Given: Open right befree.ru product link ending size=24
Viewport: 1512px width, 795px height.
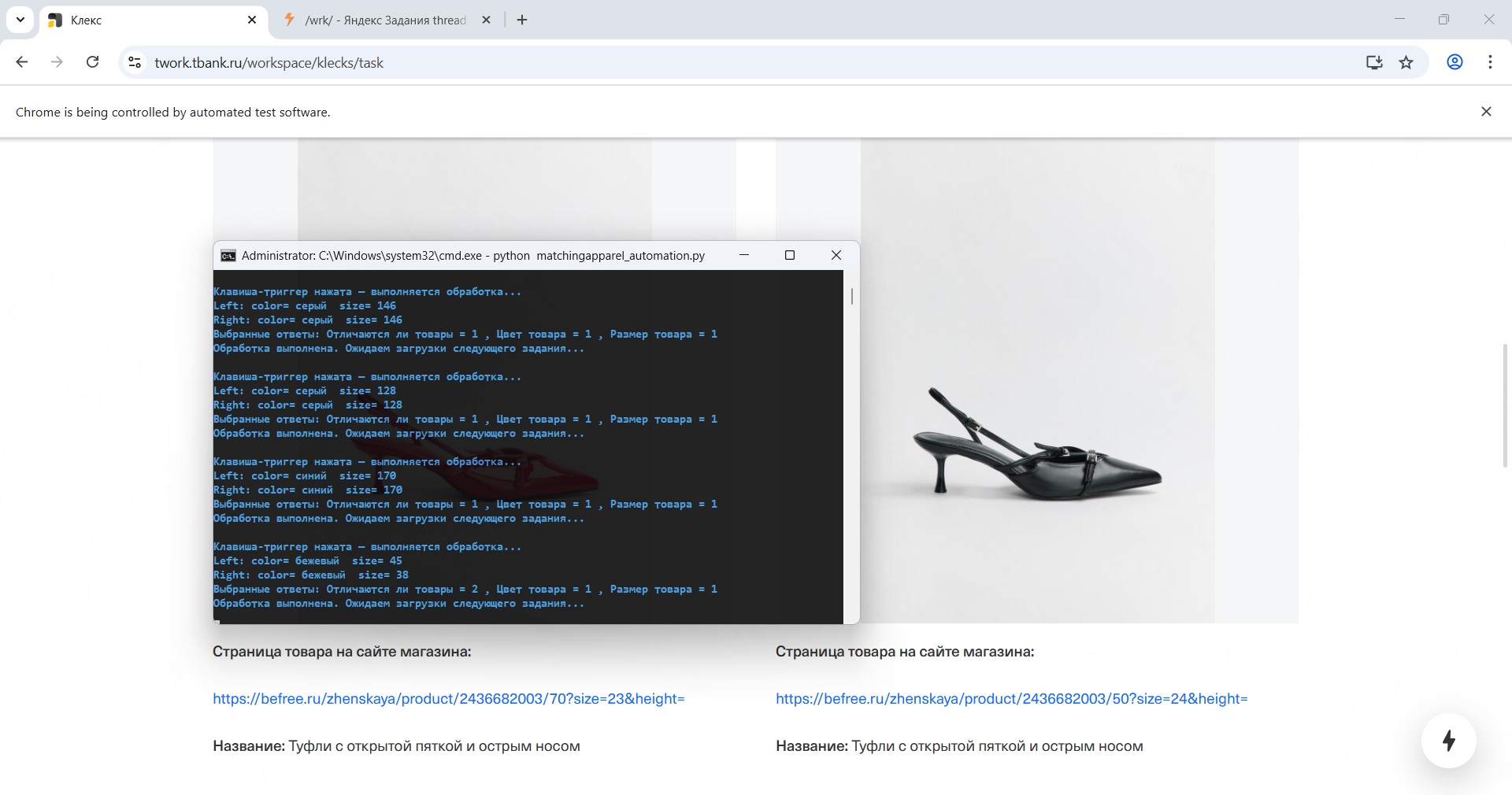Looking at the screenshot, I should pyautogui.click(x=1011, y=698).
